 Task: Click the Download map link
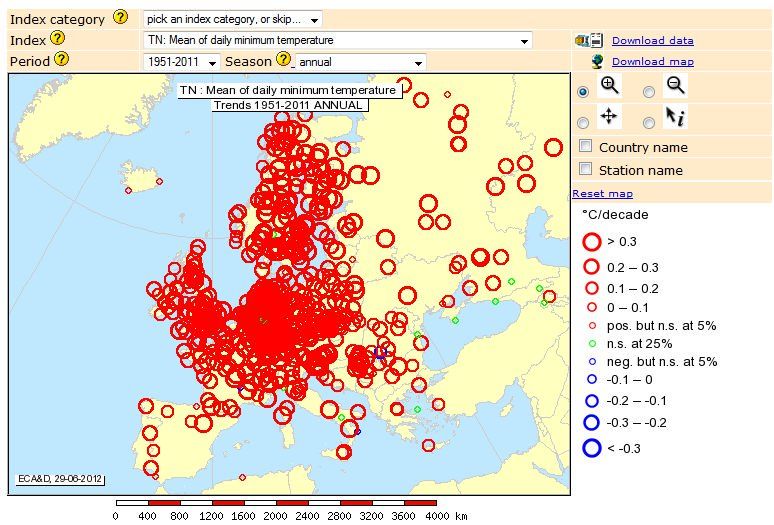point(653,62)
